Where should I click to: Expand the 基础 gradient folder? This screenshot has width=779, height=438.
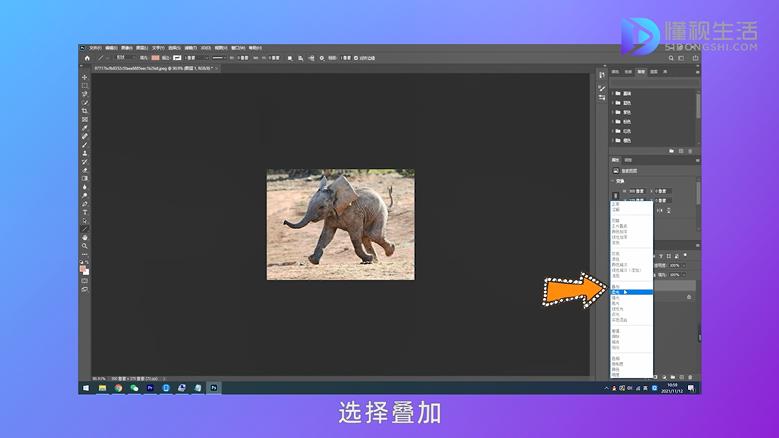[x=613, y=93]
